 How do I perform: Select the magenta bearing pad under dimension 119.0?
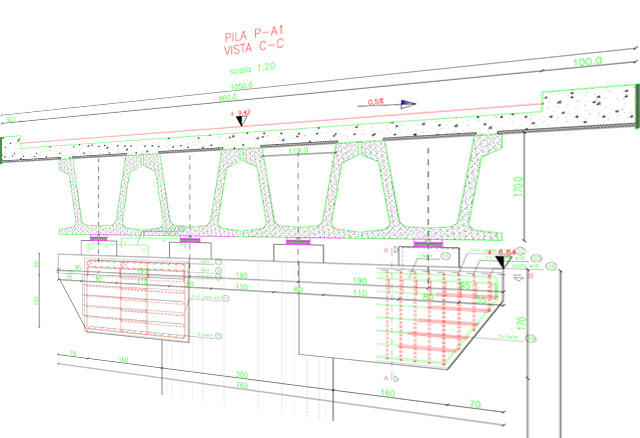tap(298, 241)
